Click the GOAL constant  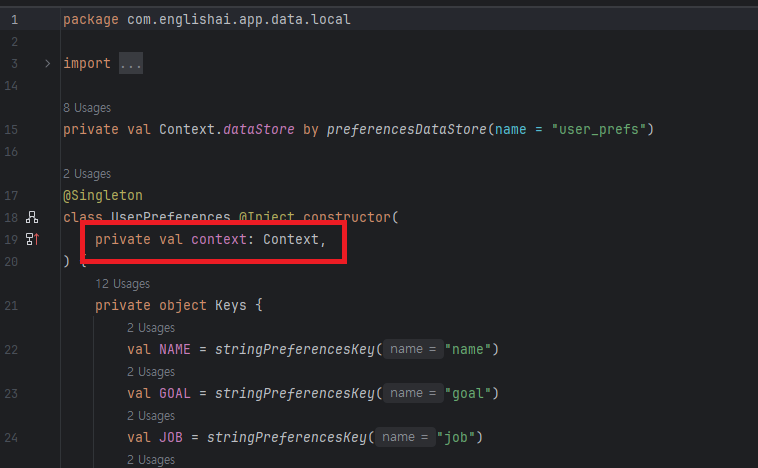pos(175,394)
